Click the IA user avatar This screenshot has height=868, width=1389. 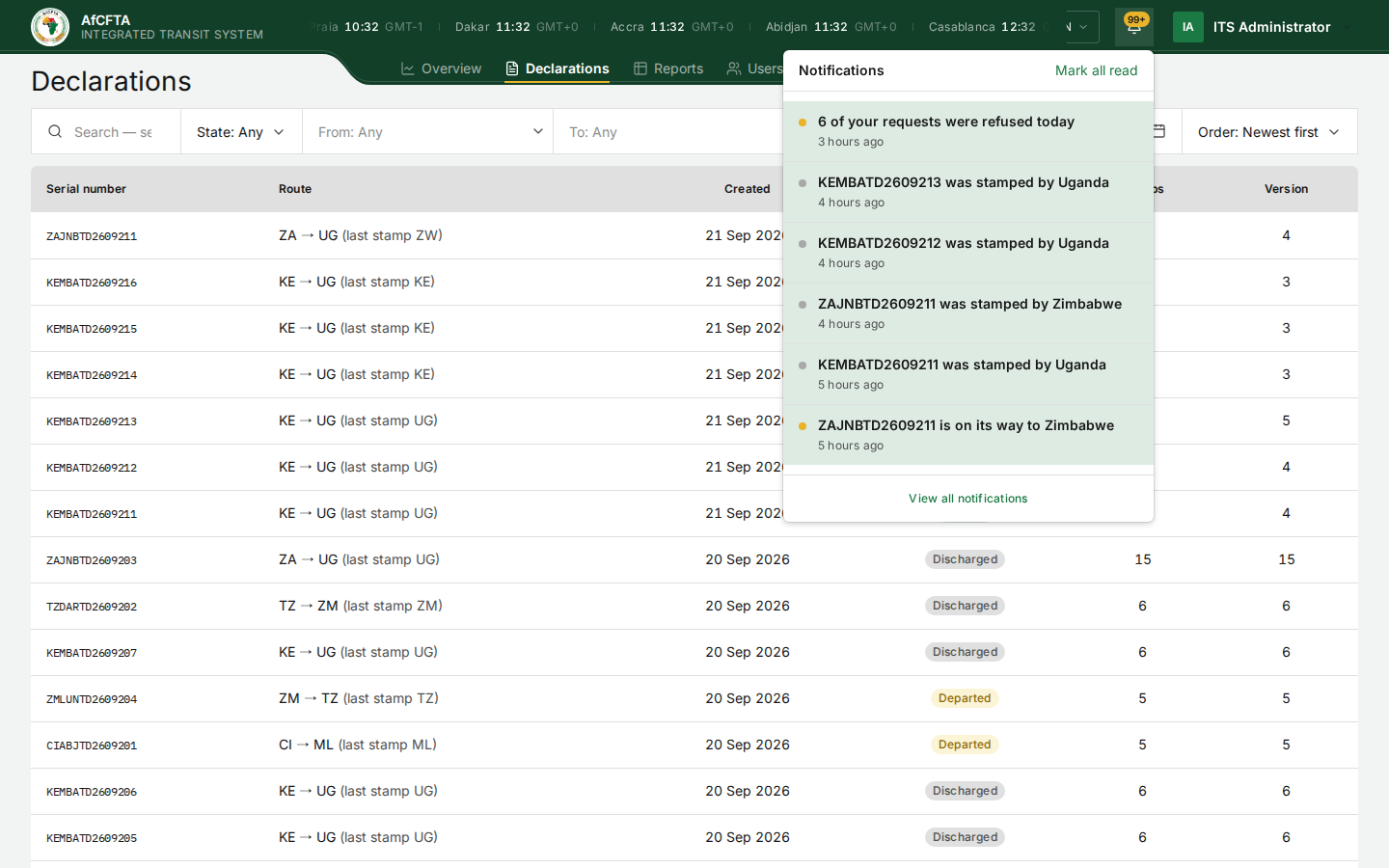pos(1188,27)
